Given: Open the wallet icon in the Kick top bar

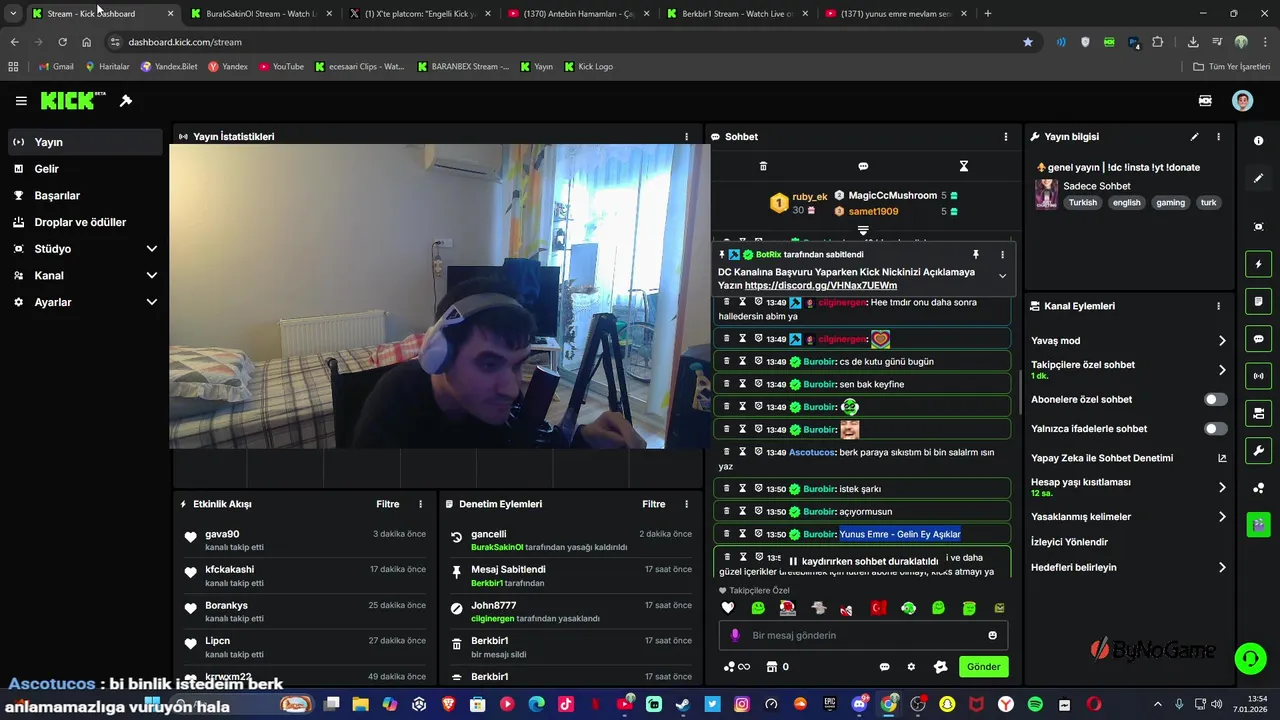Looking at the screenshot, I should [x=1205, y=101].
